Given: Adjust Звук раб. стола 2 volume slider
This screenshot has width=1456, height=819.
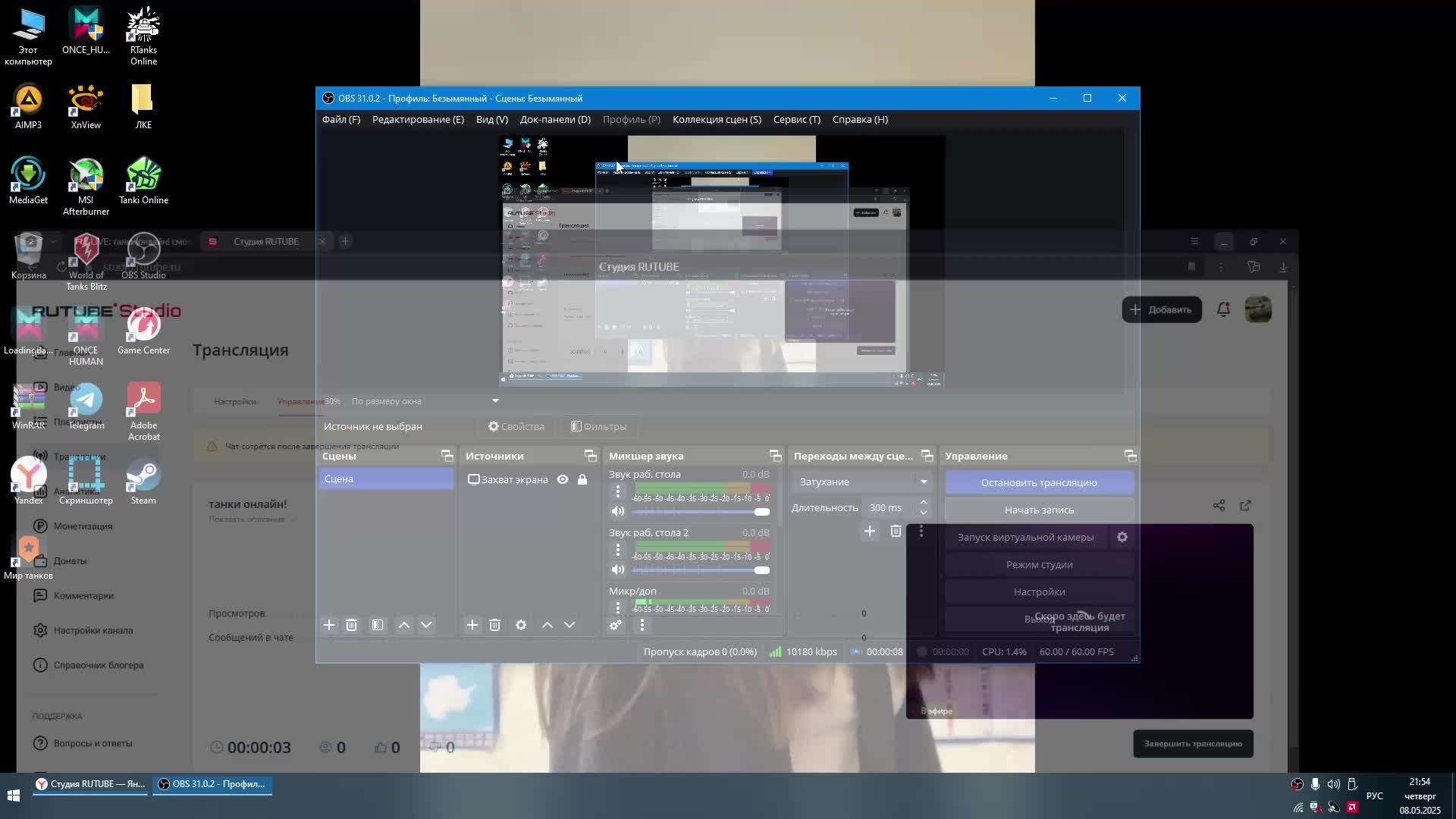Looking at the screenshot, I should coord(761,570).
